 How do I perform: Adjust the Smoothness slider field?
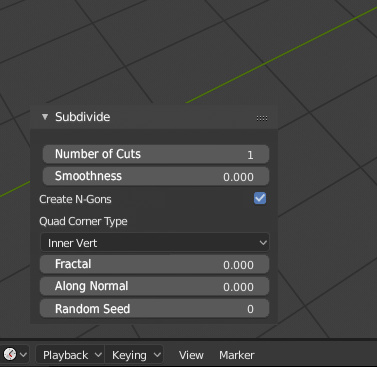pos(156,176)
